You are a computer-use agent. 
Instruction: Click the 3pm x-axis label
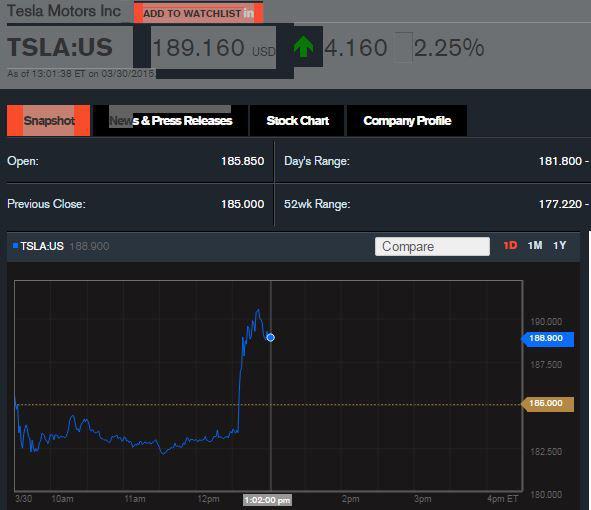423,499
